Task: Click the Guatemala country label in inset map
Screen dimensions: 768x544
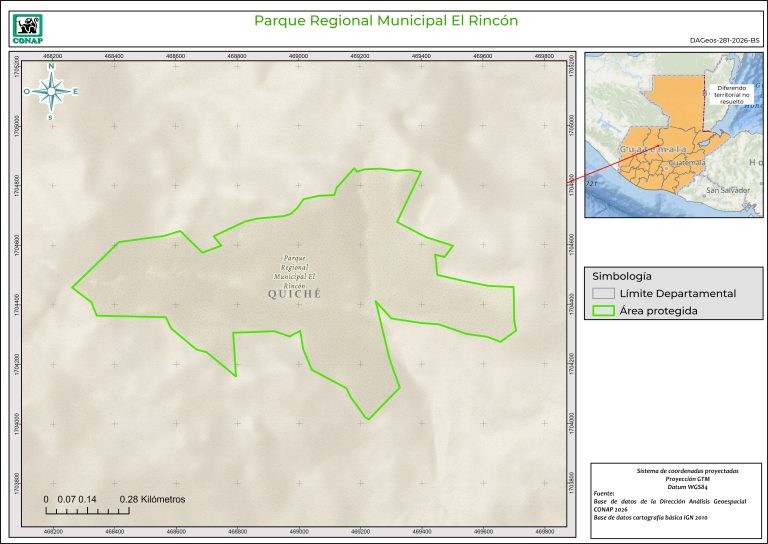Action: (x=653, y=149)
